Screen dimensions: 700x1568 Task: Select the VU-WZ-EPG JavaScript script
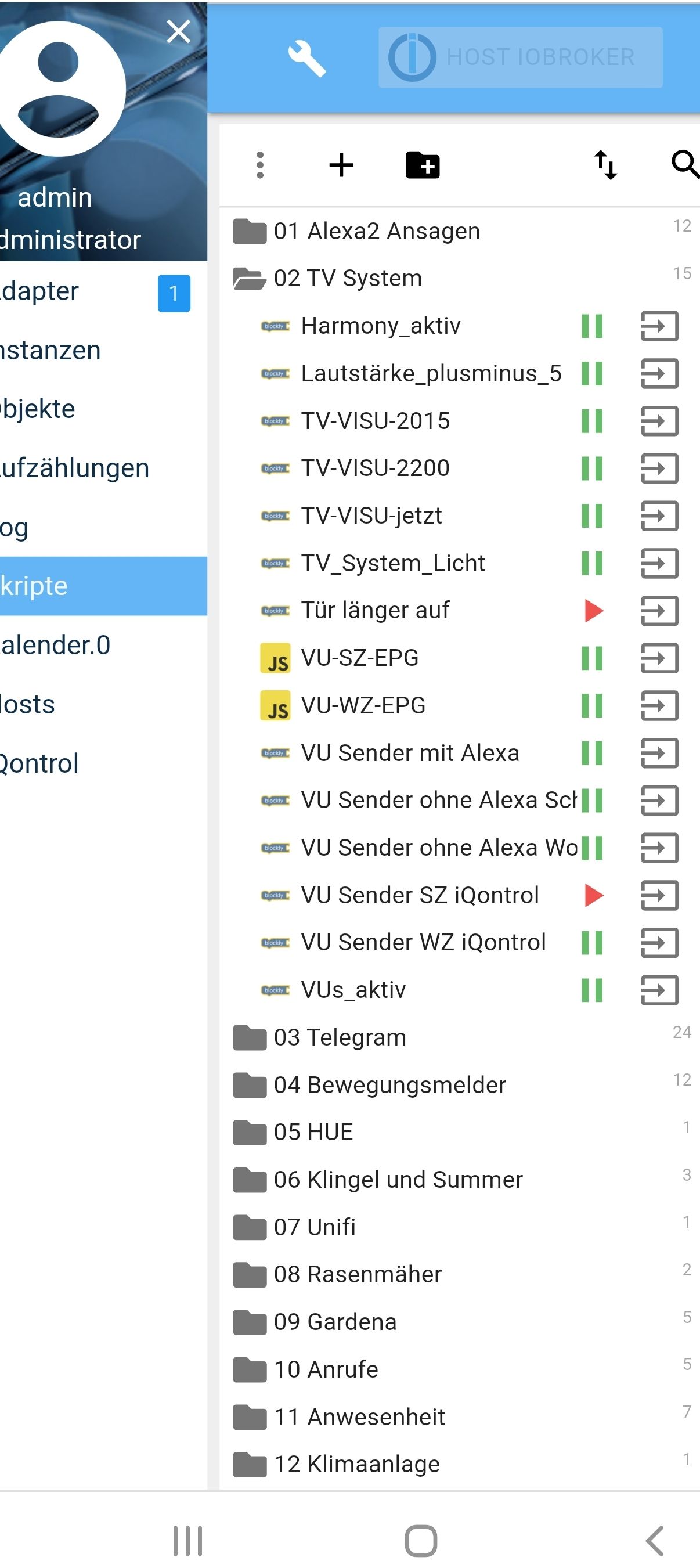[363, 705]
